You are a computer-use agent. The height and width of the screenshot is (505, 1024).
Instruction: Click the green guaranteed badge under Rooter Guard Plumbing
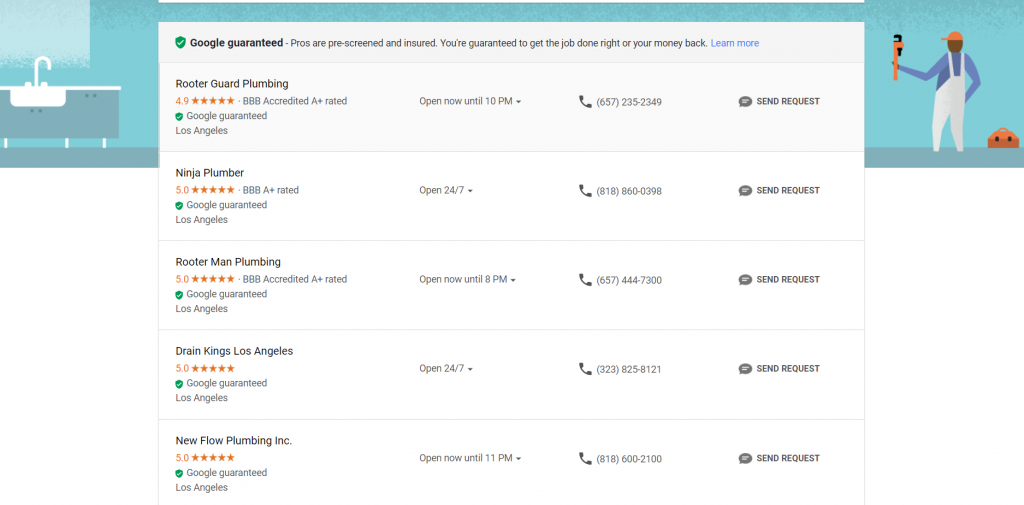[180, 116]
